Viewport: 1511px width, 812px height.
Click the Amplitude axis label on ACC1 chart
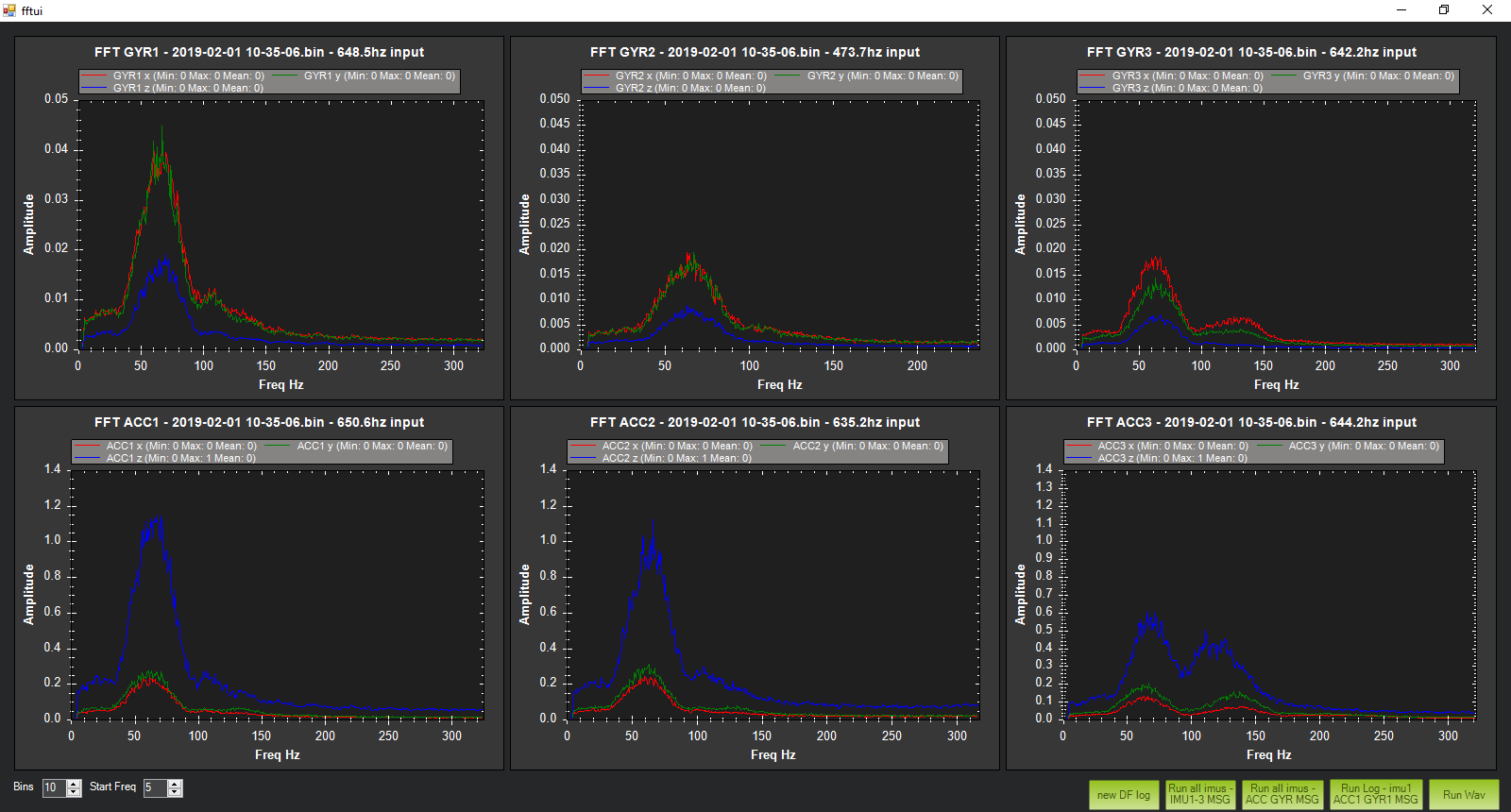[28, 595]
